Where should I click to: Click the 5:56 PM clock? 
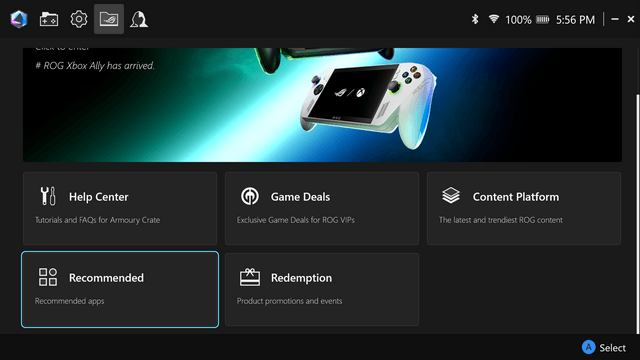[x=575, y=20]
